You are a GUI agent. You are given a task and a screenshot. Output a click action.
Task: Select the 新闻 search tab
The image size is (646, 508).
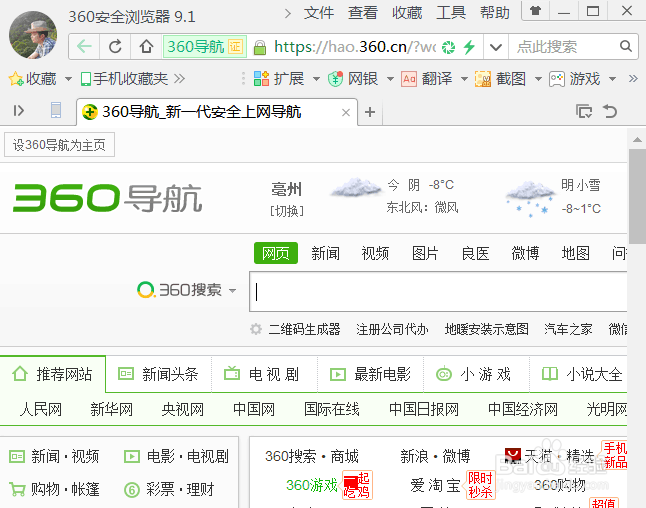coord(325,253)
